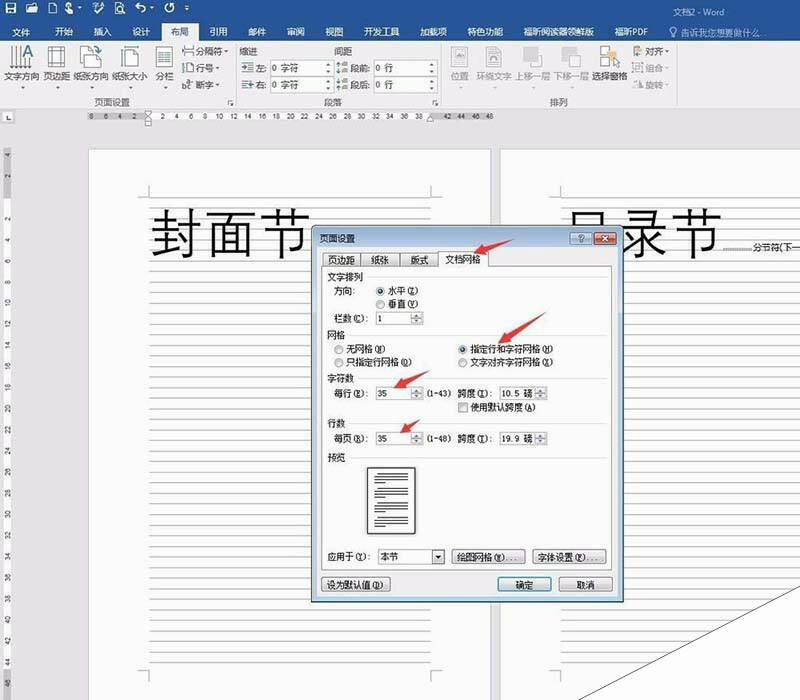This screenshot has width=800, height=700.
Task: Open the 引用 ribbon tab
Action: [218, 32]
